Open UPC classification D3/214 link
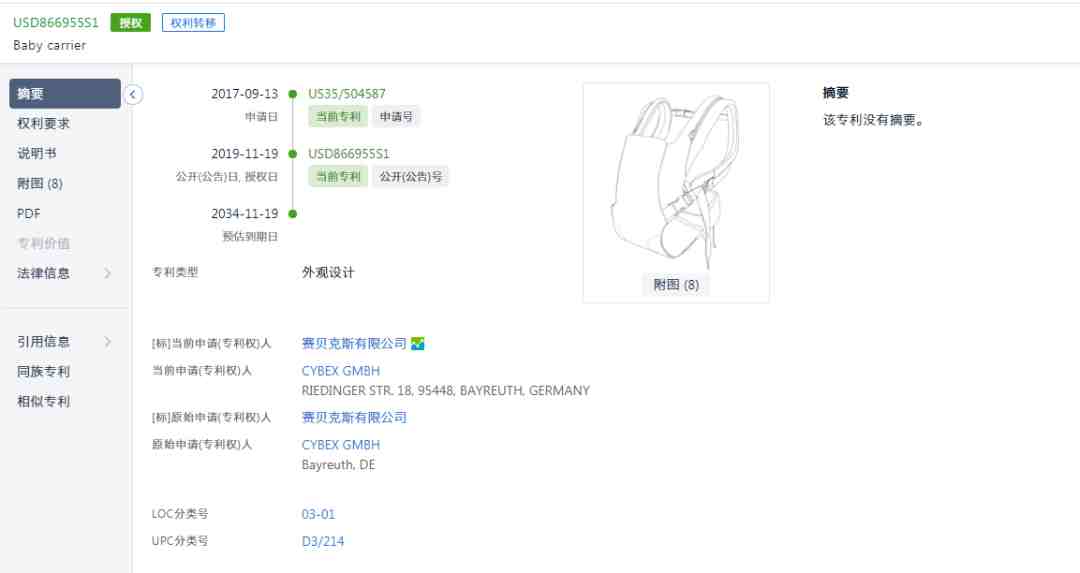Image resolution: width=1080 pixels, height=573 pixels. coord(322,541)
